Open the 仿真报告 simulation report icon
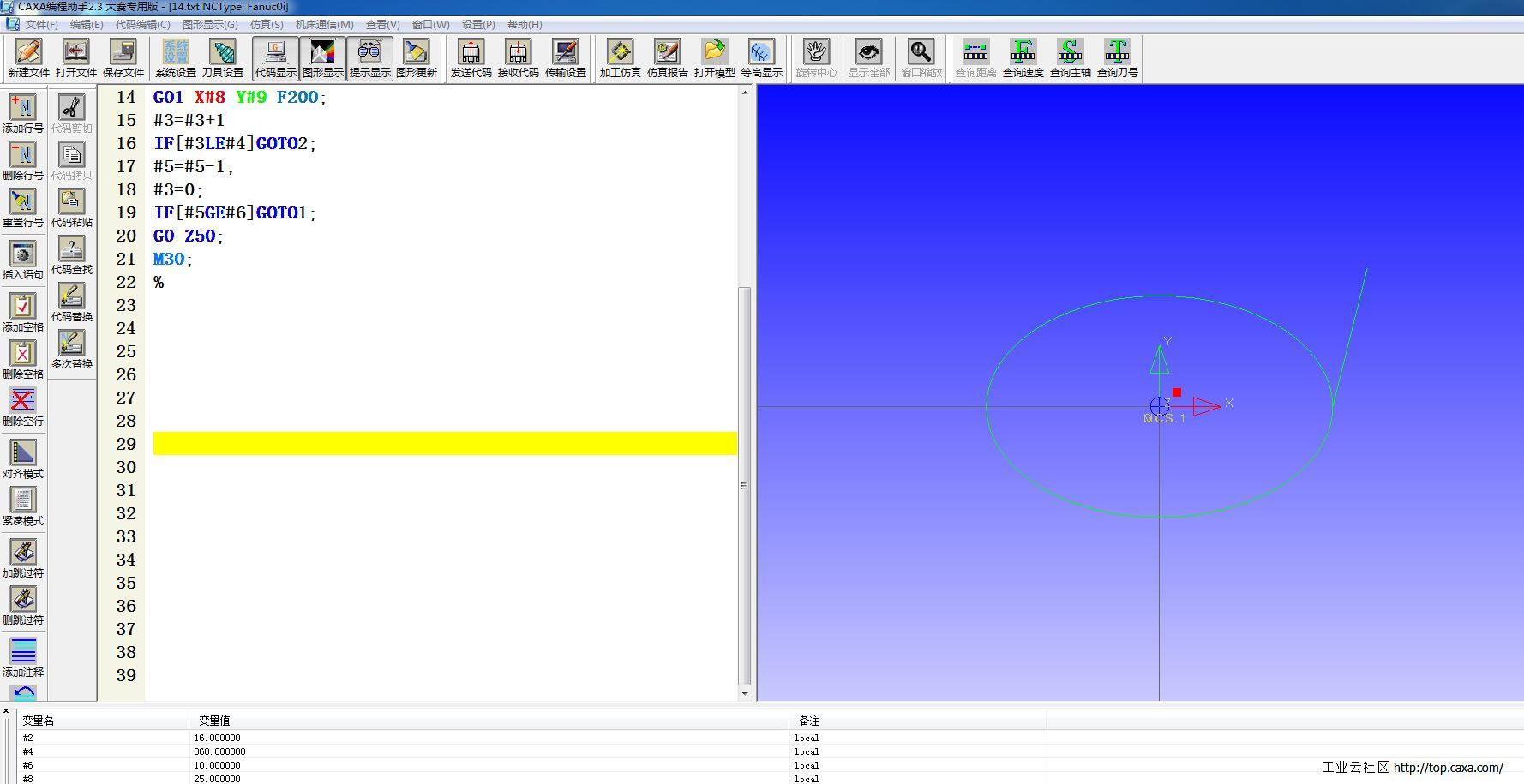 667,58
